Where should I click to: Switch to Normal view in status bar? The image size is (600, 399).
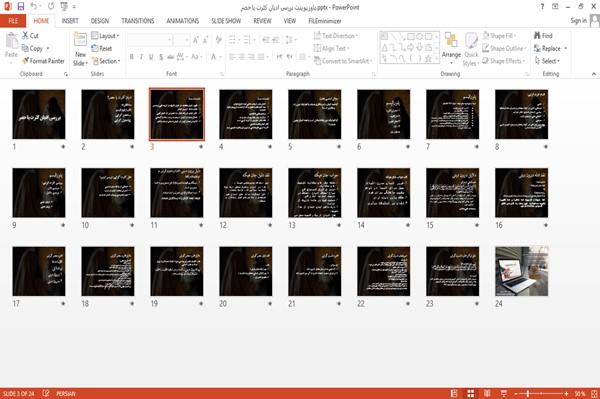tap(454, 393)
